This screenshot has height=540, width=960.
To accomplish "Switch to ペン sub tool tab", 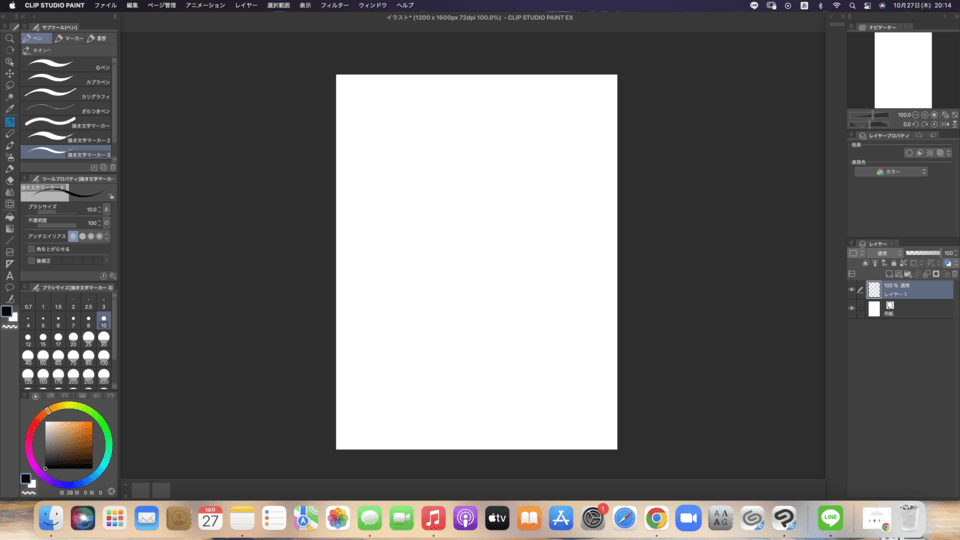I will (x=37, y=39).
